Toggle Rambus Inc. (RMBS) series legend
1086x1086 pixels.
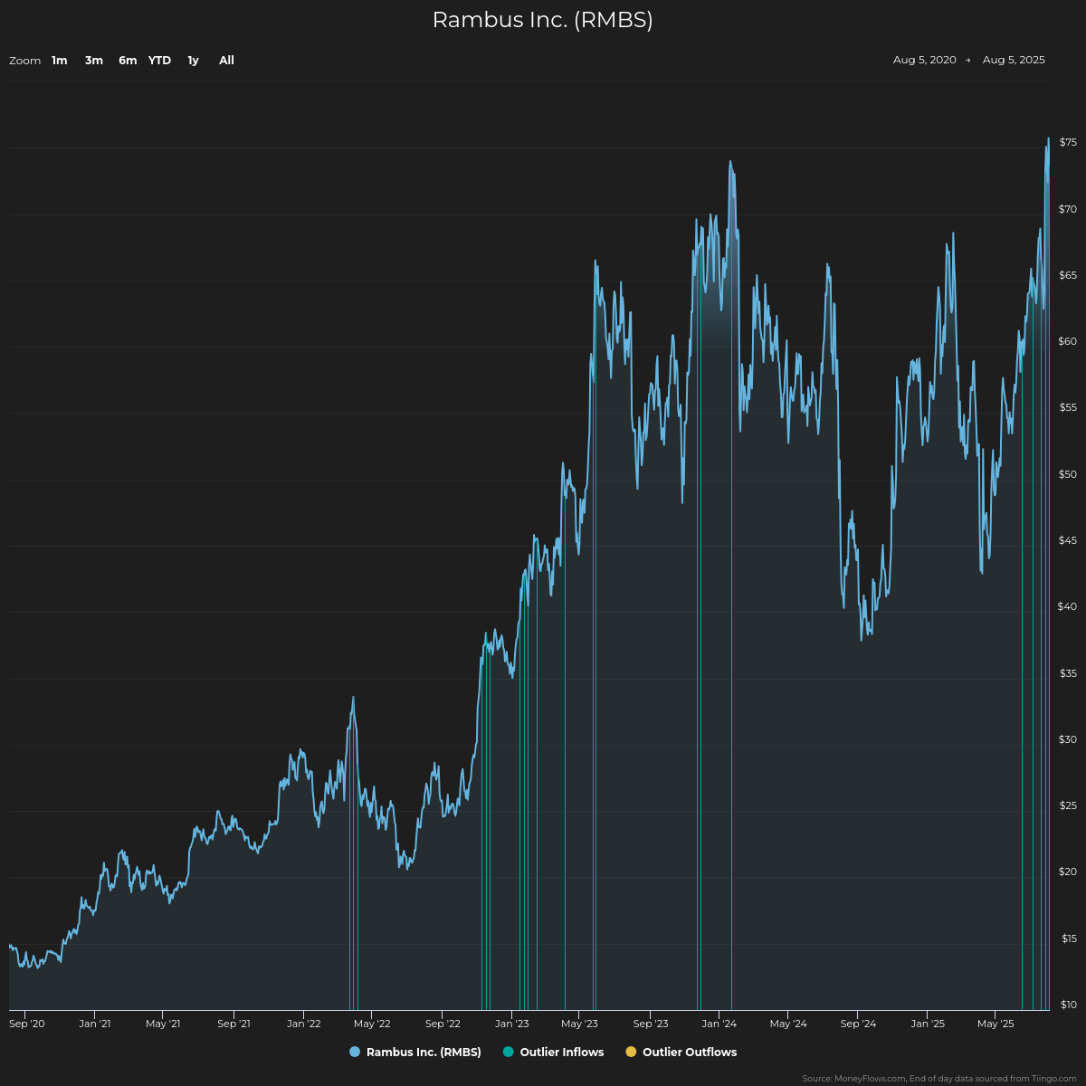coord(415,1052)
